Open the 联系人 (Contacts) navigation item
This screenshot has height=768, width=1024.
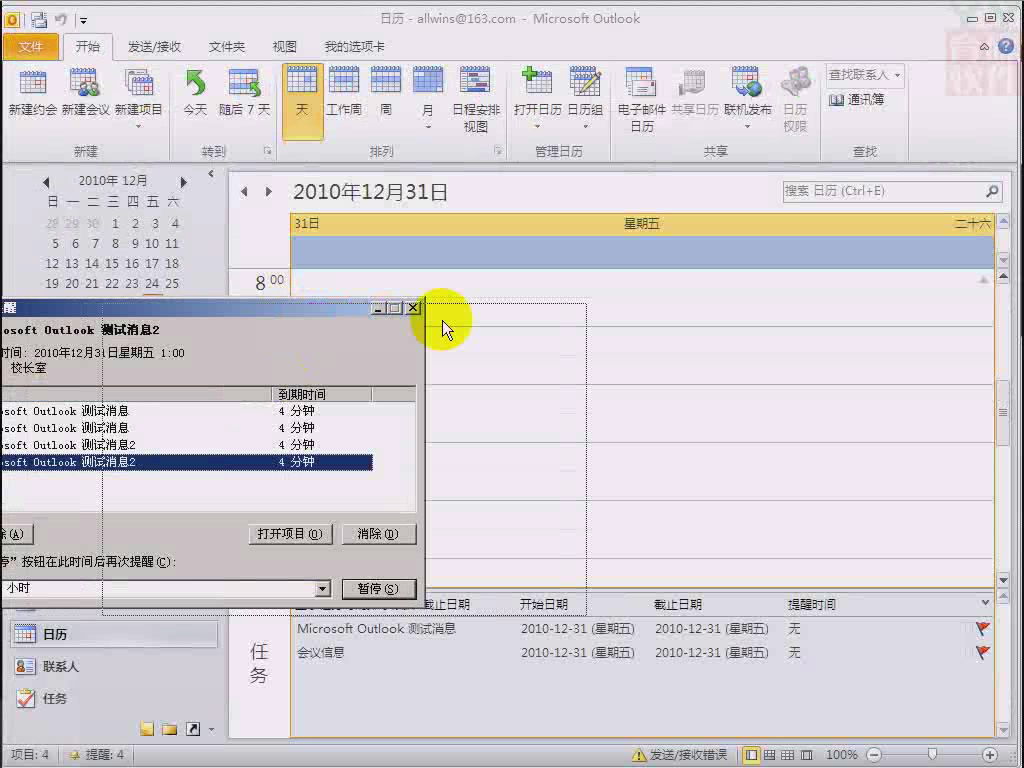(114, 666)
